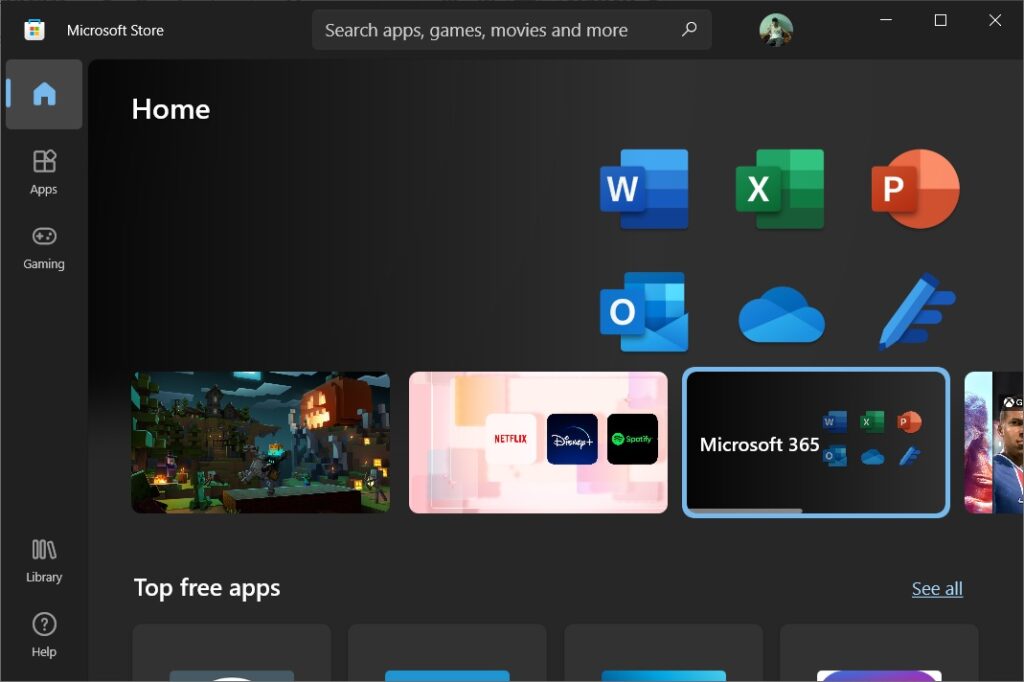Open the Minecraft promotional banner
Image resolution: width=1024 pixels, height=682 pixels.
coord(260,441)
